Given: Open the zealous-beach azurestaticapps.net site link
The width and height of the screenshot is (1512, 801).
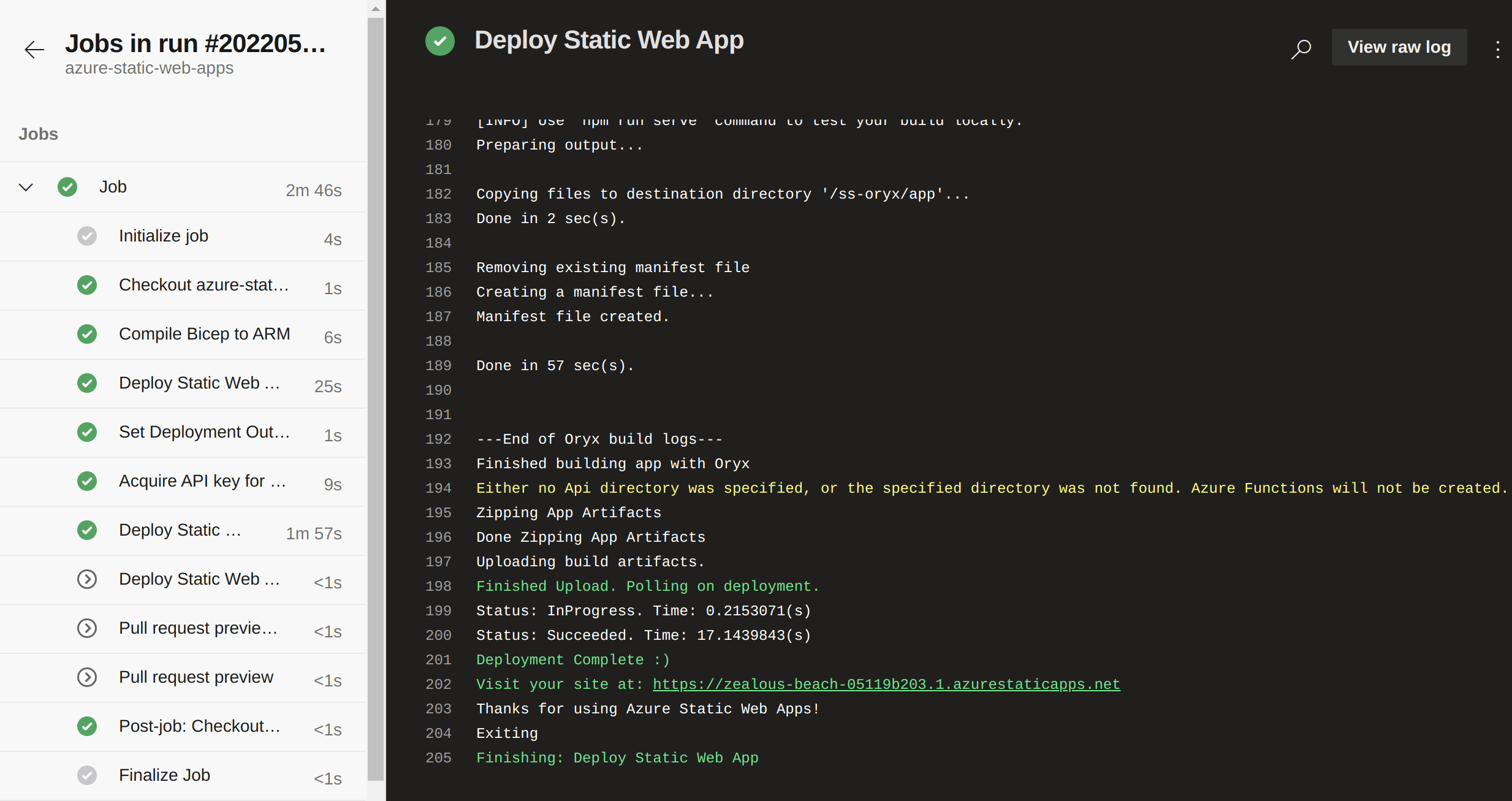Looking at the screenshot, I should pos(886,685).
